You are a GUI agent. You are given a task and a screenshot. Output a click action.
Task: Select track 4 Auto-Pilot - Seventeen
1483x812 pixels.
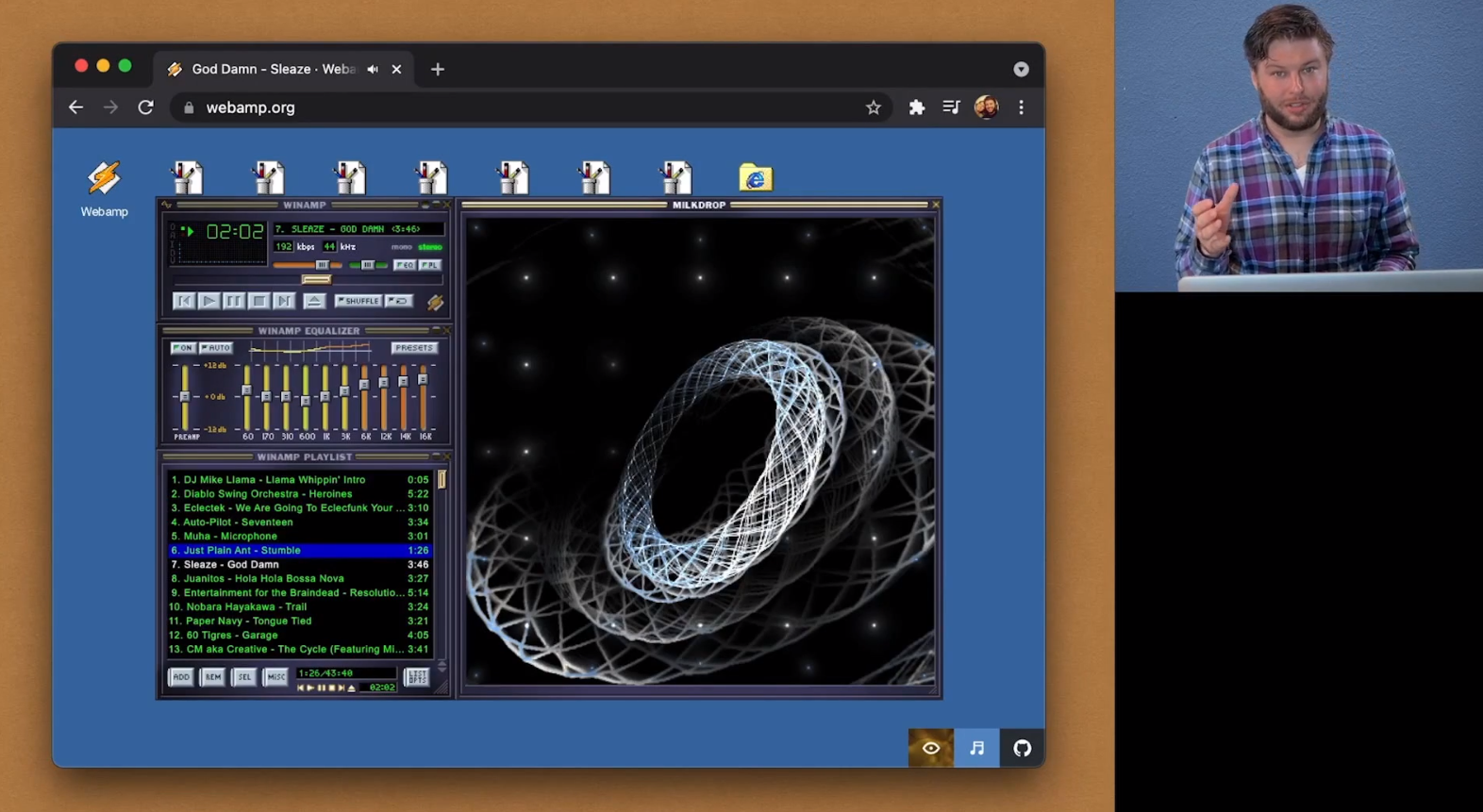(299, 522)
